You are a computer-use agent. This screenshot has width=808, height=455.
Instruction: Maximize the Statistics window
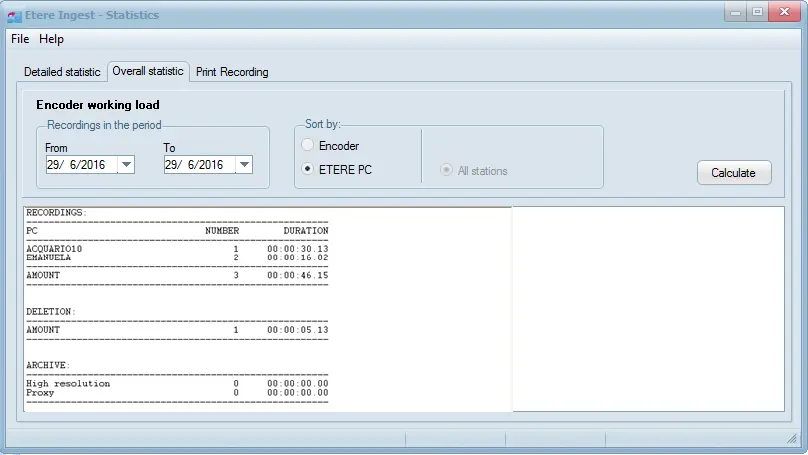[x=757, y=13]
